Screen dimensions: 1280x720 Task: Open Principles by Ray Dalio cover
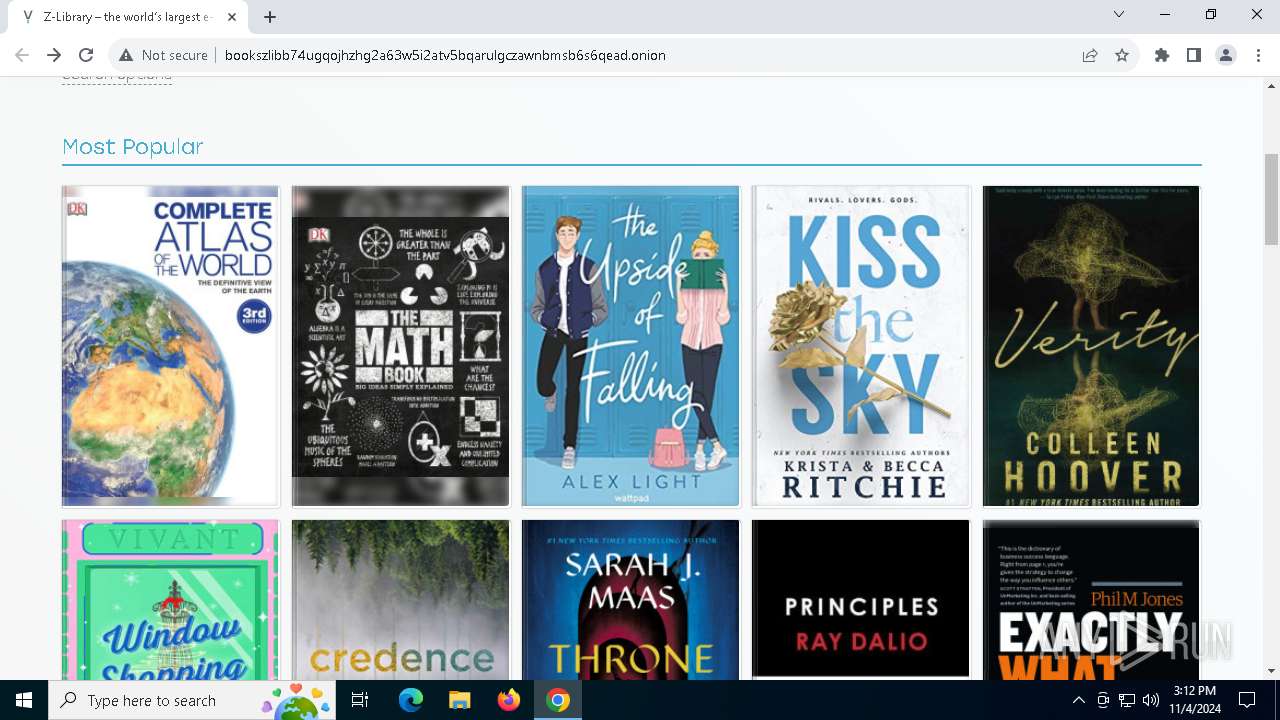pos(861,600)
